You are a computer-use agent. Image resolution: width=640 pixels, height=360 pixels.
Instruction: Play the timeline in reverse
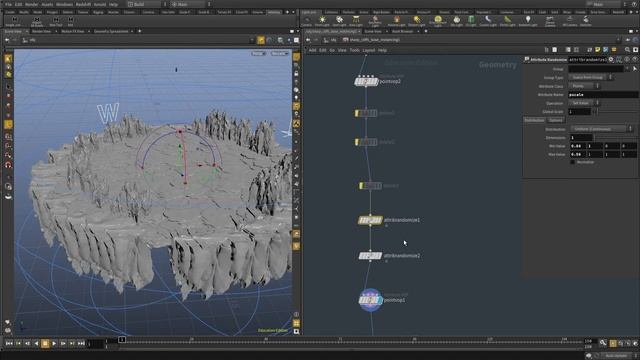pos(36,344)
